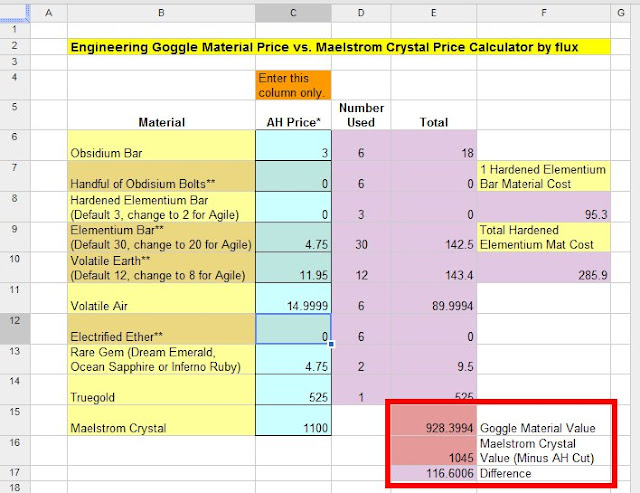The height and width of the screenshot is (493, 640).
Task: Select Truegold price 525 cell
Action: [x=293, y=390]
